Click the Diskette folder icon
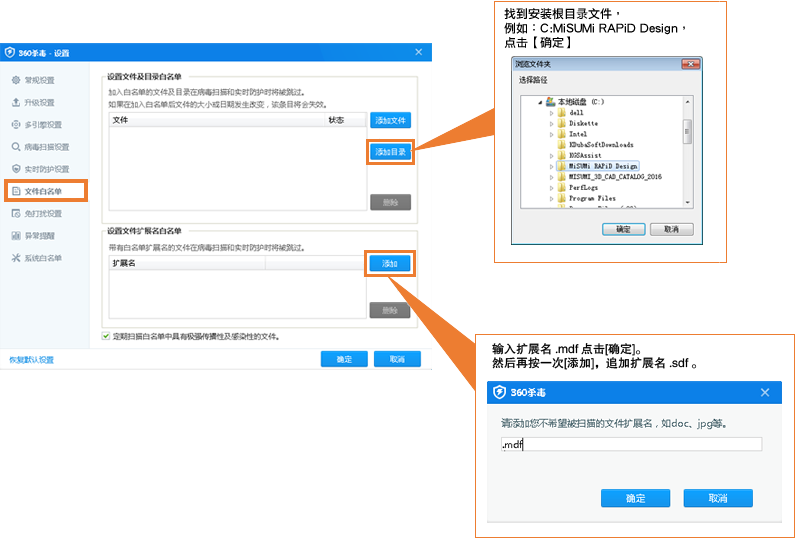 [x=561, y=123]
